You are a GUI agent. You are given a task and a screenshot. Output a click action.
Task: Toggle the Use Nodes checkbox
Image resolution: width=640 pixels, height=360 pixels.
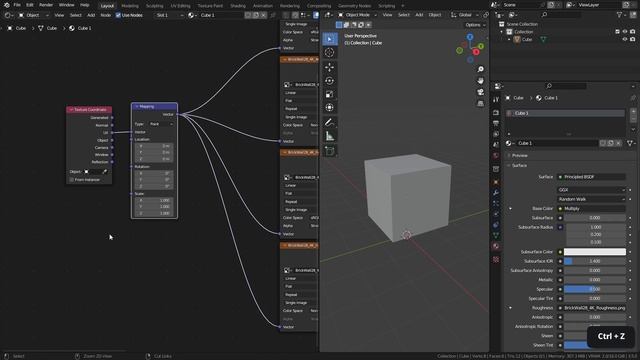(x=118, y=15)
